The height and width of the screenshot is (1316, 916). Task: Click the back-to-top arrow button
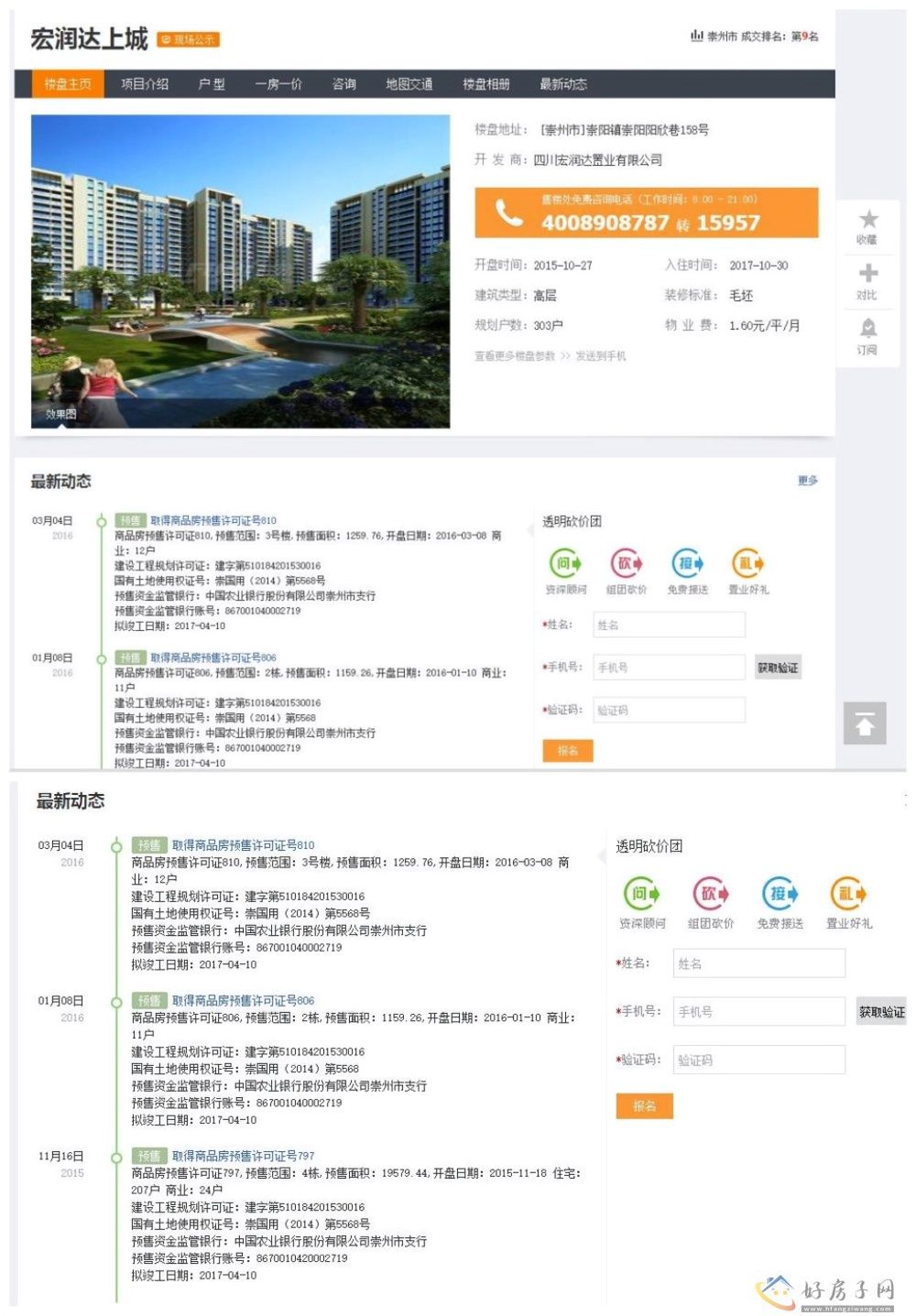[x=865, y=724]
